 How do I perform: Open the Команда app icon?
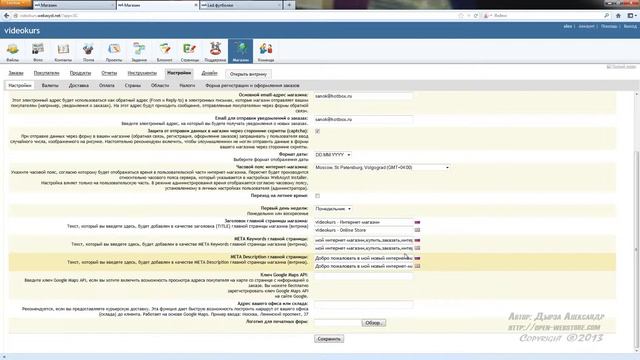[x=266, y=52]
